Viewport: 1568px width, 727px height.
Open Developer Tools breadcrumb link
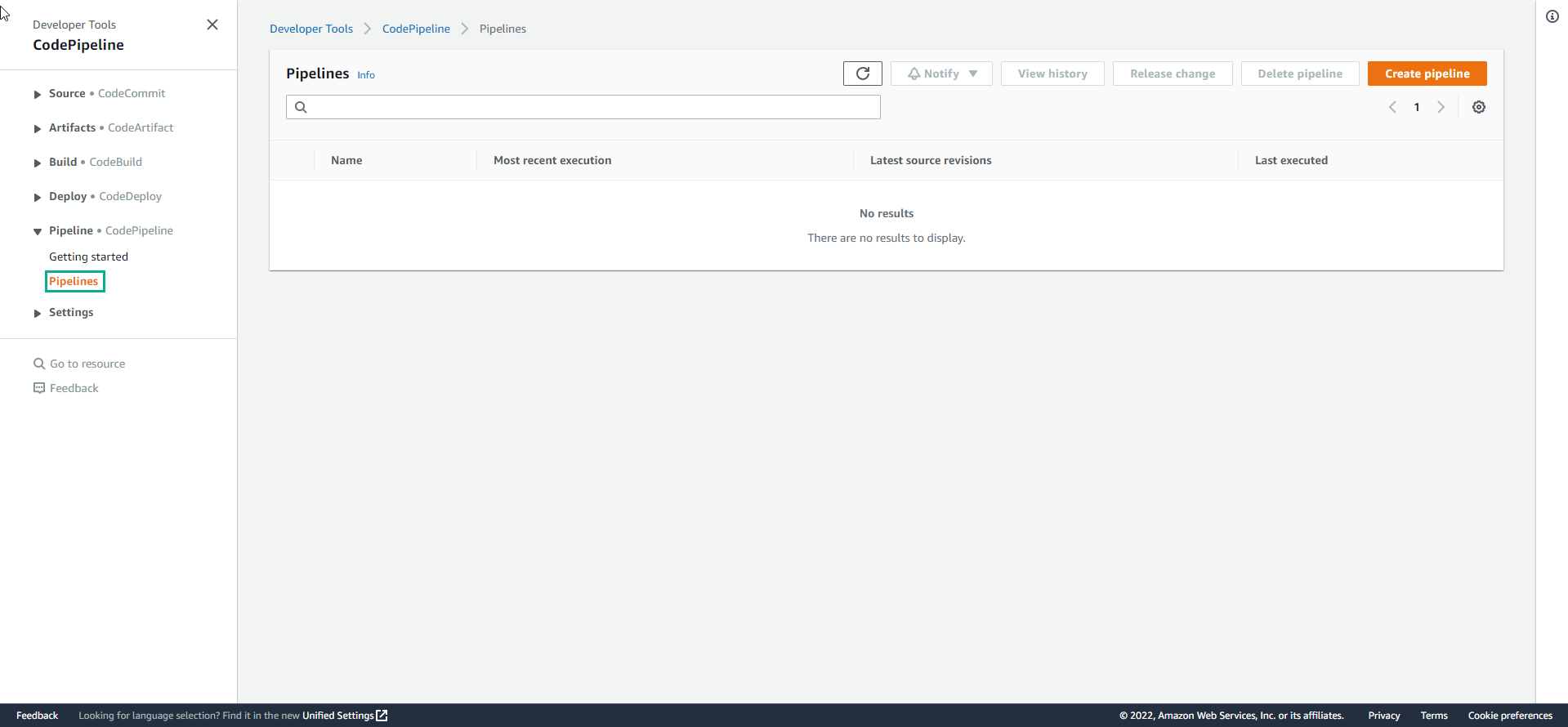pos(311,29)
